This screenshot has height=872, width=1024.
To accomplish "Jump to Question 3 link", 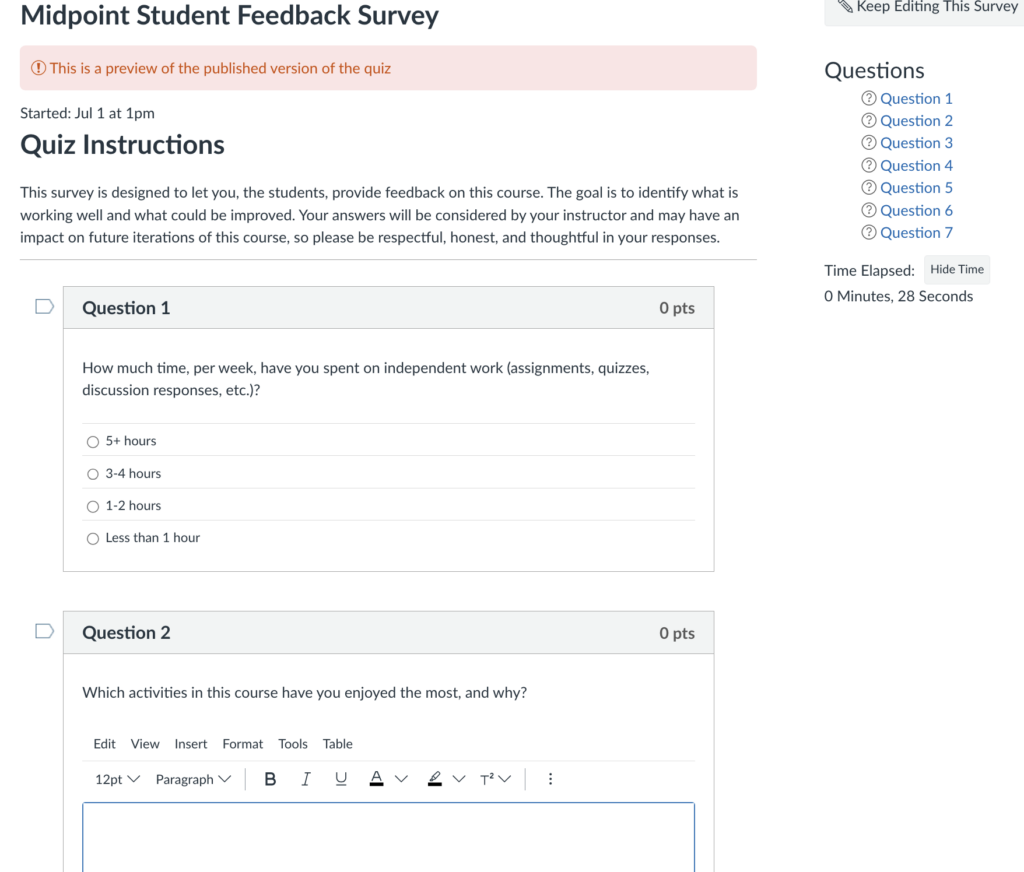I will 916,143.
